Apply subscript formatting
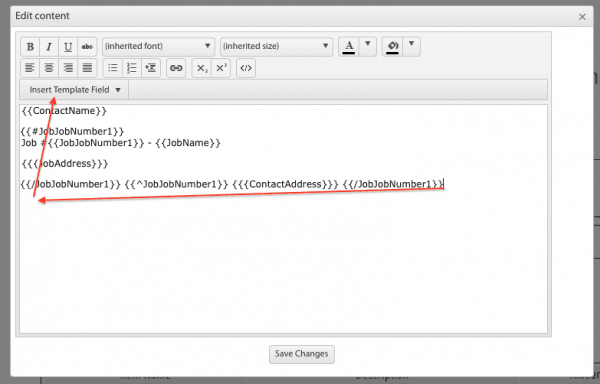The width and height of the screenshot is (600, 384). 202,68
